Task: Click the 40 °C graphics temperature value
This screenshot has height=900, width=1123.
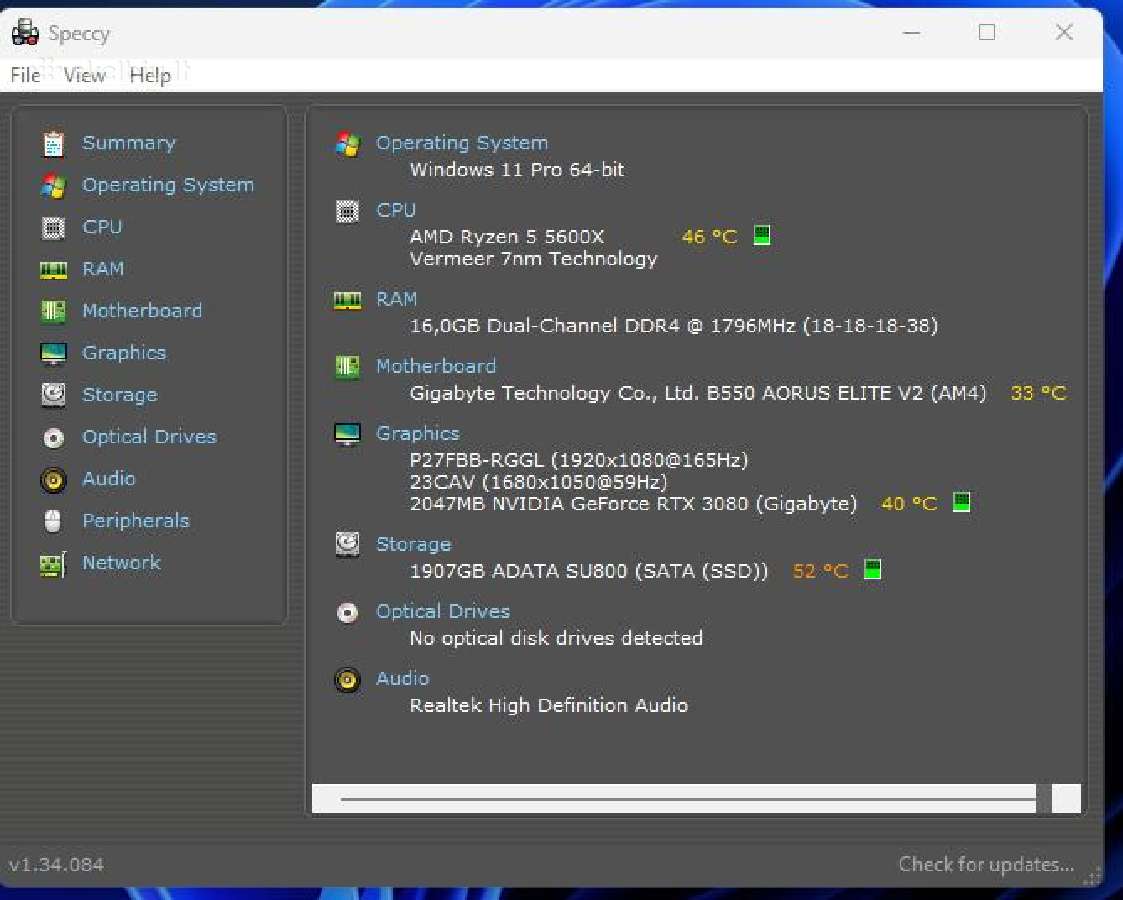Action: pyautogui.click(x=909, y=504)
